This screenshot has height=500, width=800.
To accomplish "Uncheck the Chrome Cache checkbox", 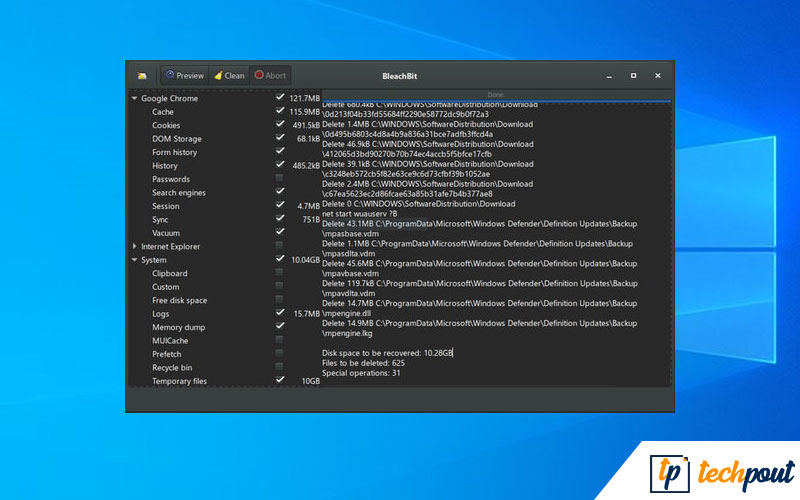I will click(x=279, y=112).
